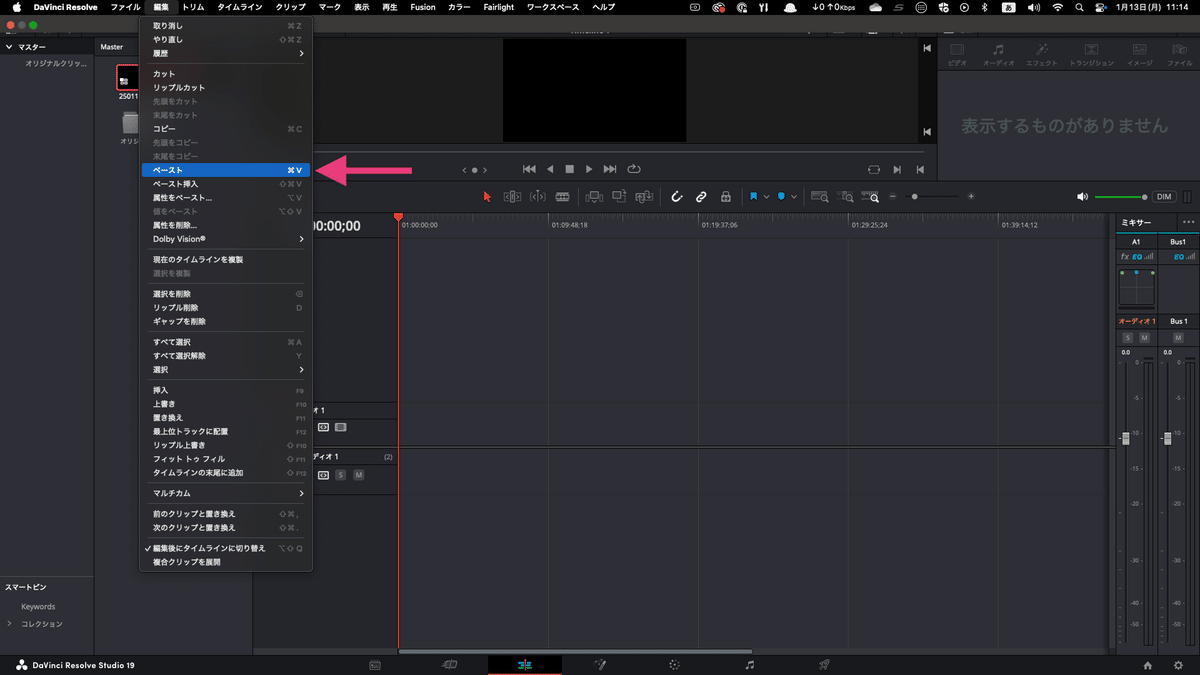
Task: Activate the Dynamic Trim Mode tool
Action: click(x=537, y=197)
